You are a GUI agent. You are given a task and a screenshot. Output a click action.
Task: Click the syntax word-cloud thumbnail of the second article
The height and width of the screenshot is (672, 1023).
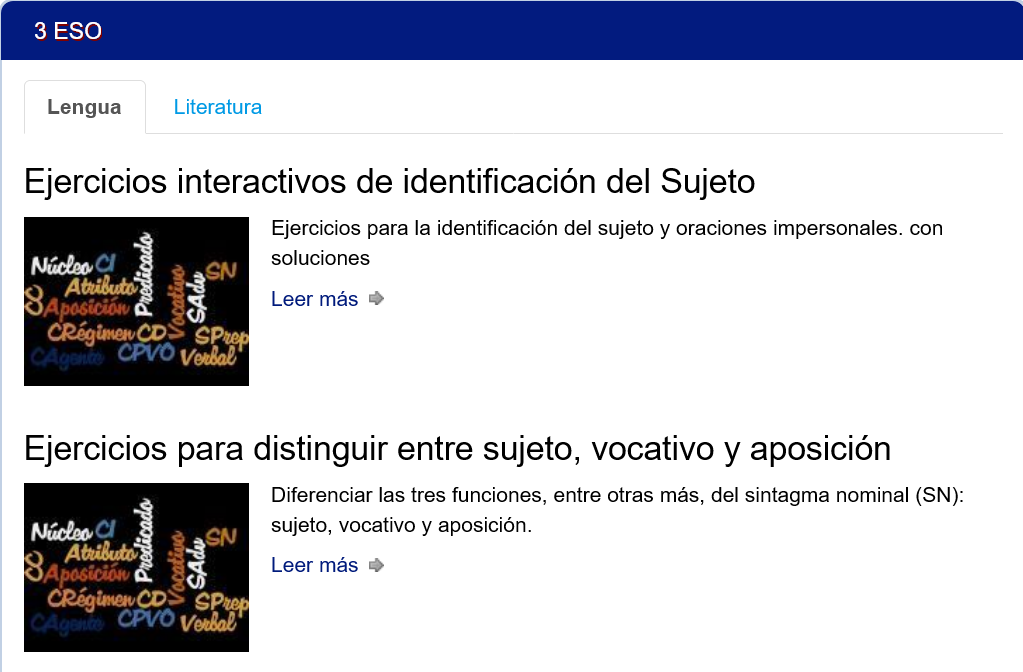click(136, 567)
